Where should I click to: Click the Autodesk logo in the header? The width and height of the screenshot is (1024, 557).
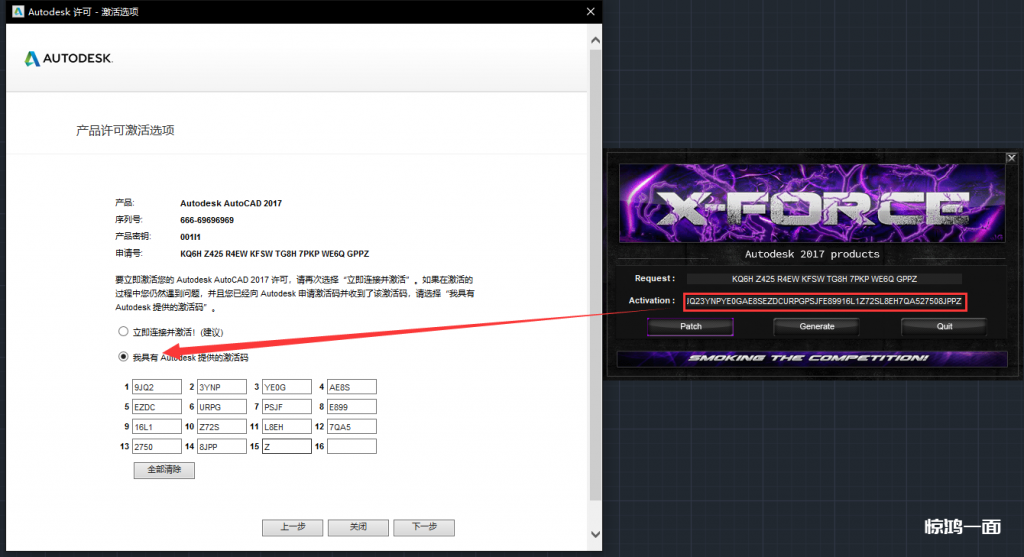pyautogui.click(x=69, y=59)
